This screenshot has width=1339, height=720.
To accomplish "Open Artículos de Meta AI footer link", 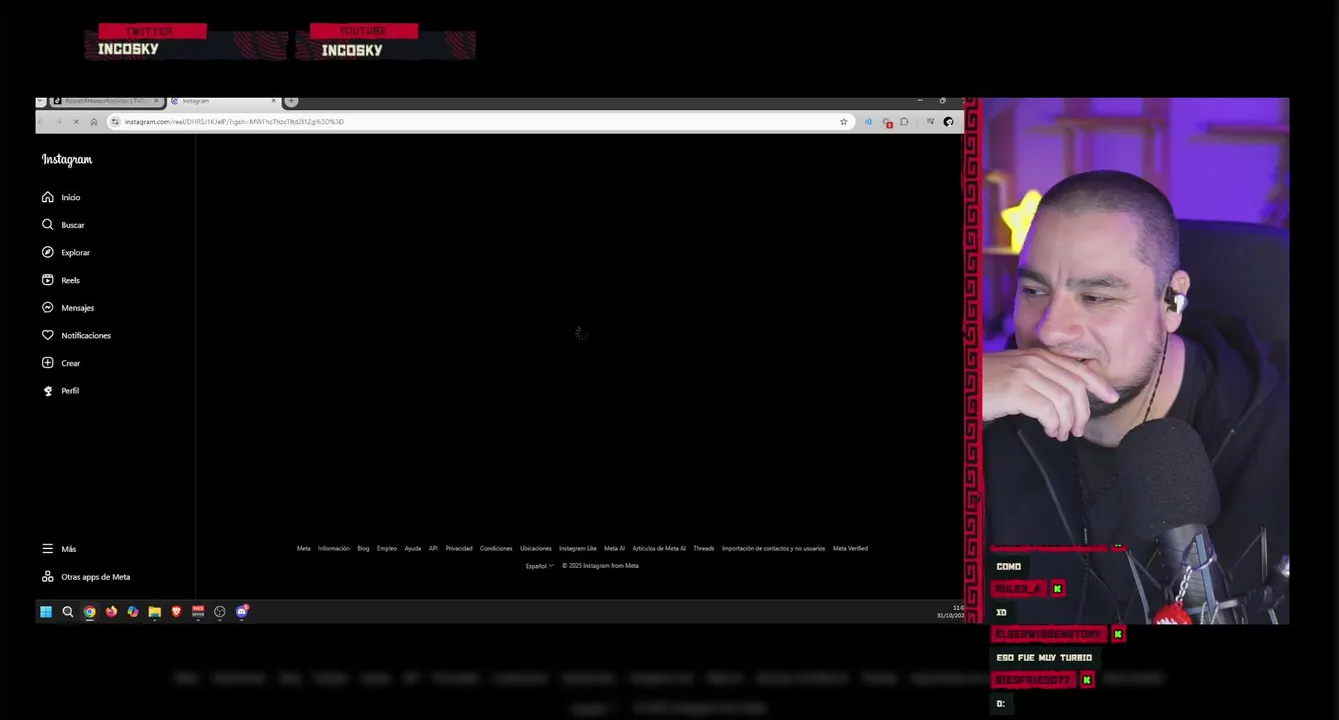I will pyautogui.click(x=659, y=549).
